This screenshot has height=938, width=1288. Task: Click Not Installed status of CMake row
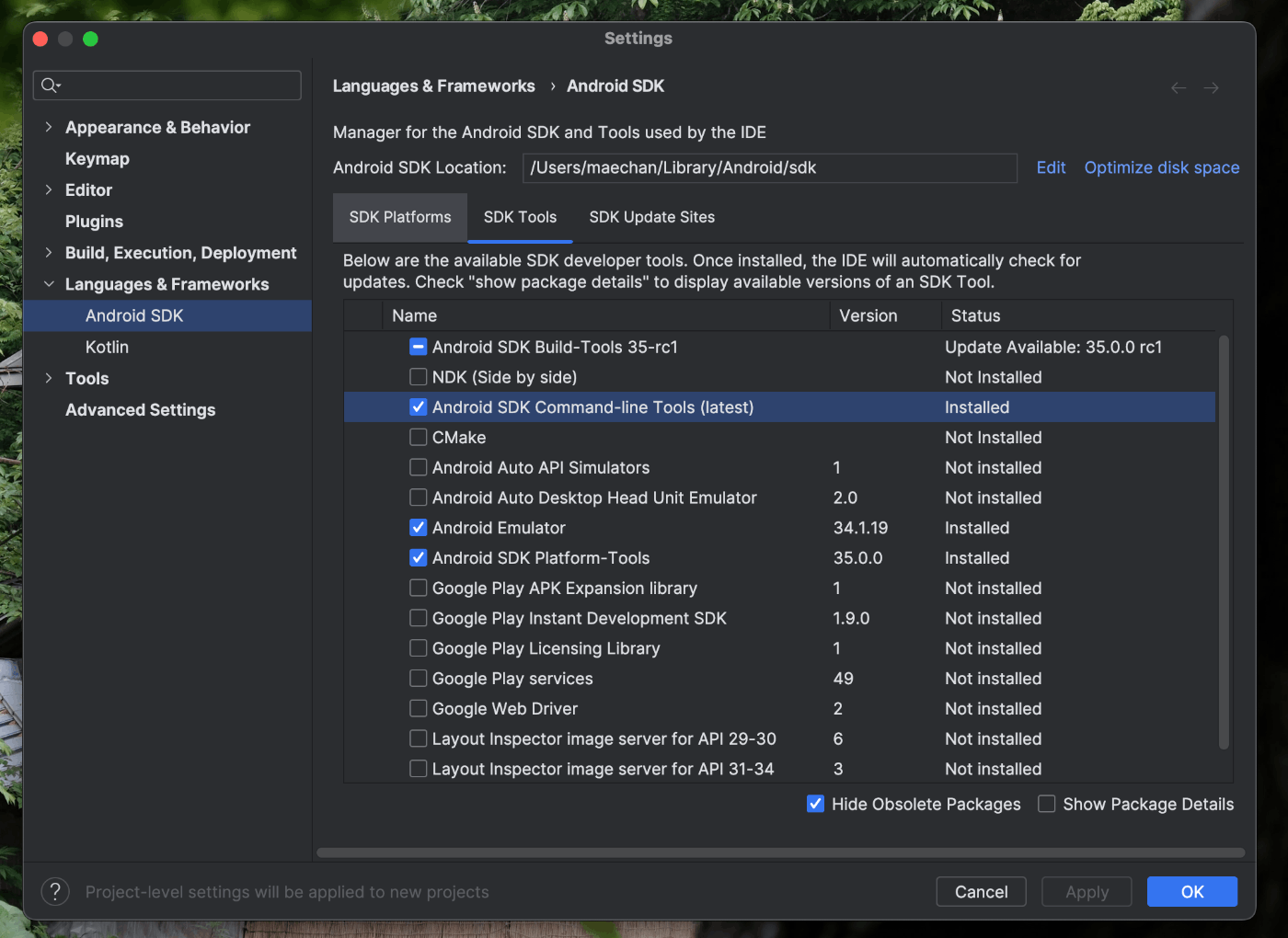(993, 438)
